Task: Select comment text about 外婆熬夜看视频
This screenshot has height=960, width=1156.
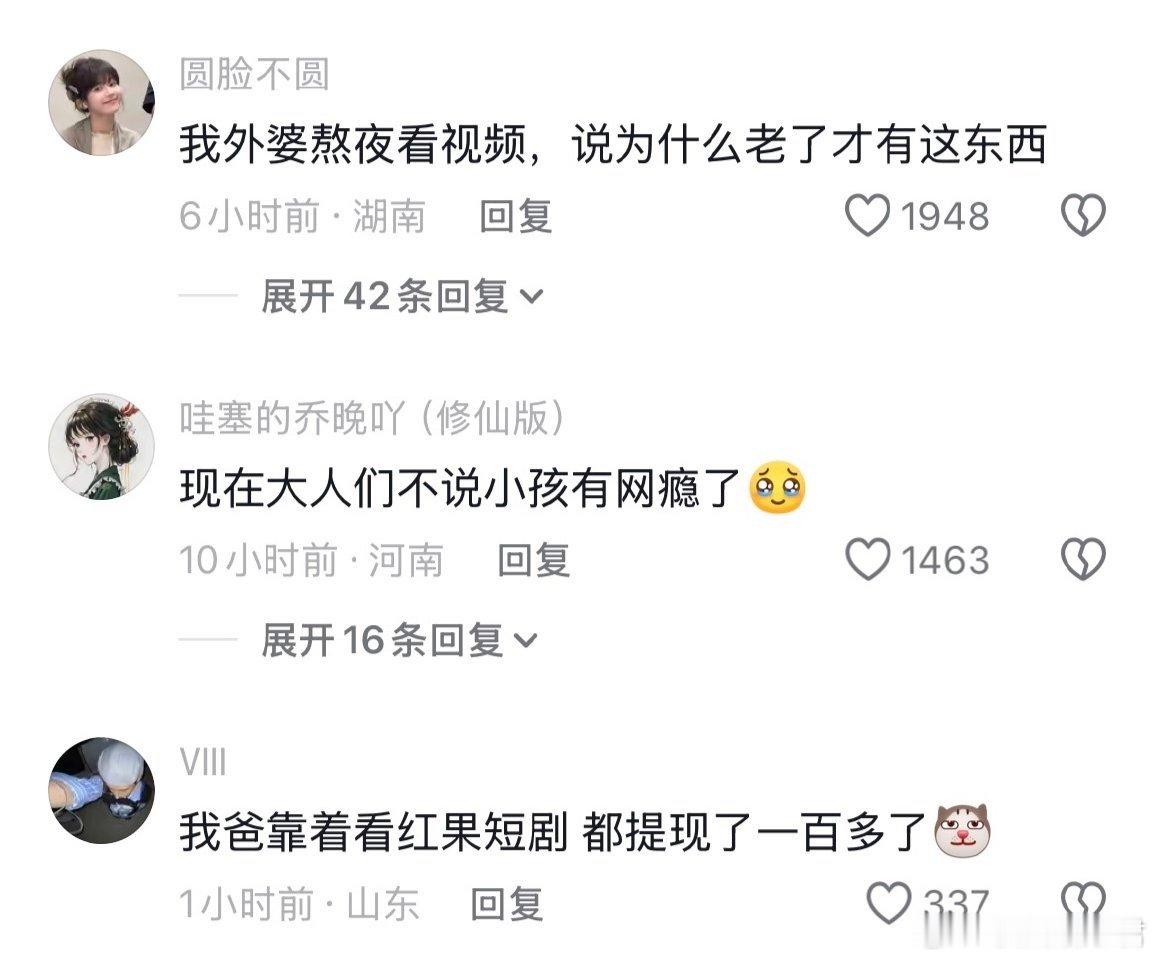Action: point(613,144)
